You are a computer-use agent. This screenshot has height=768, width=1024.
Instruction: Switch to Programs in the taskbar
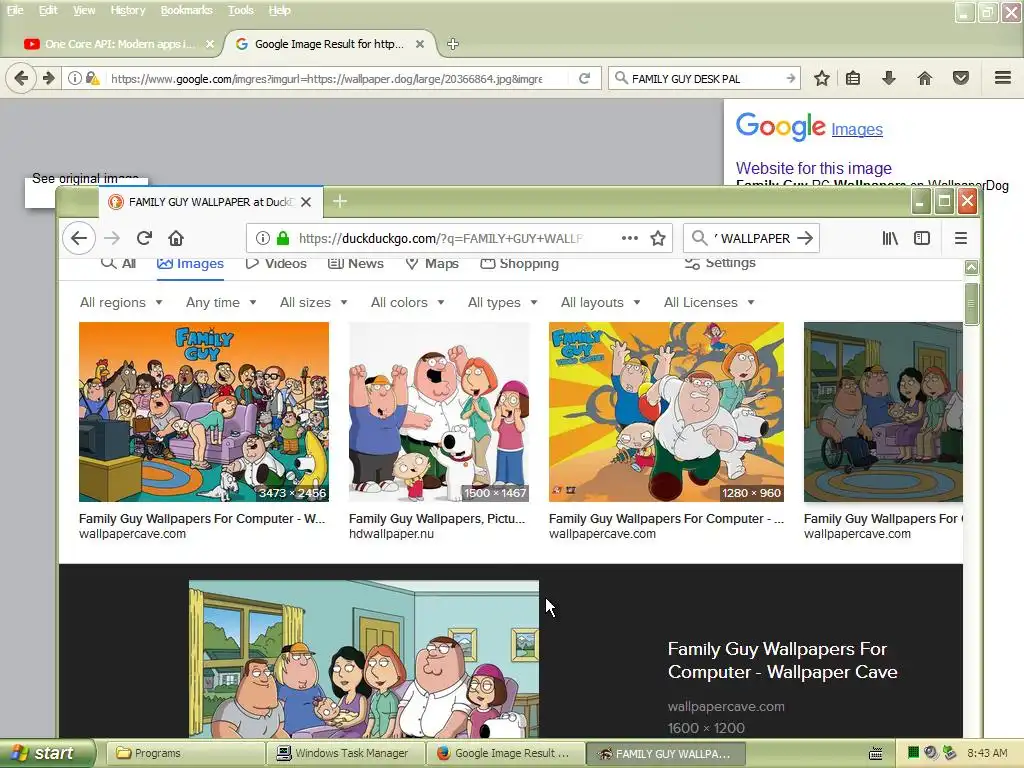[x=185, y=753]
